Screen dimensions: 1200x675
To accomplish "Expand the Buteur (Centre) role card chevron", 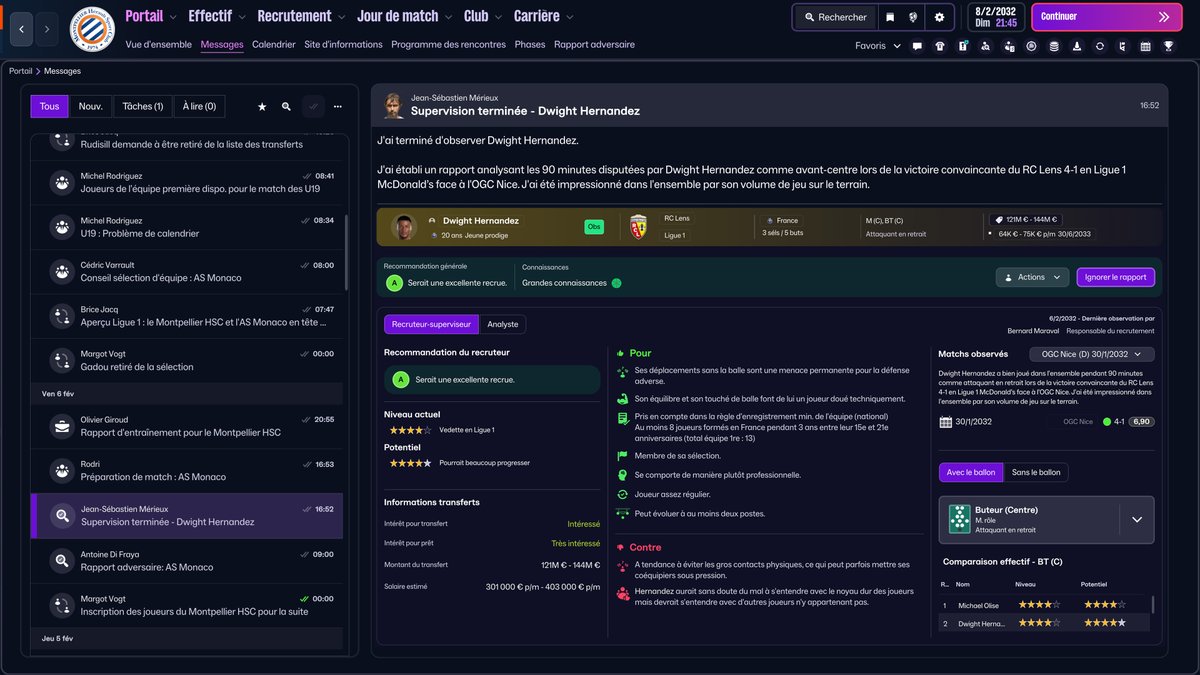I will (1137, 520).
